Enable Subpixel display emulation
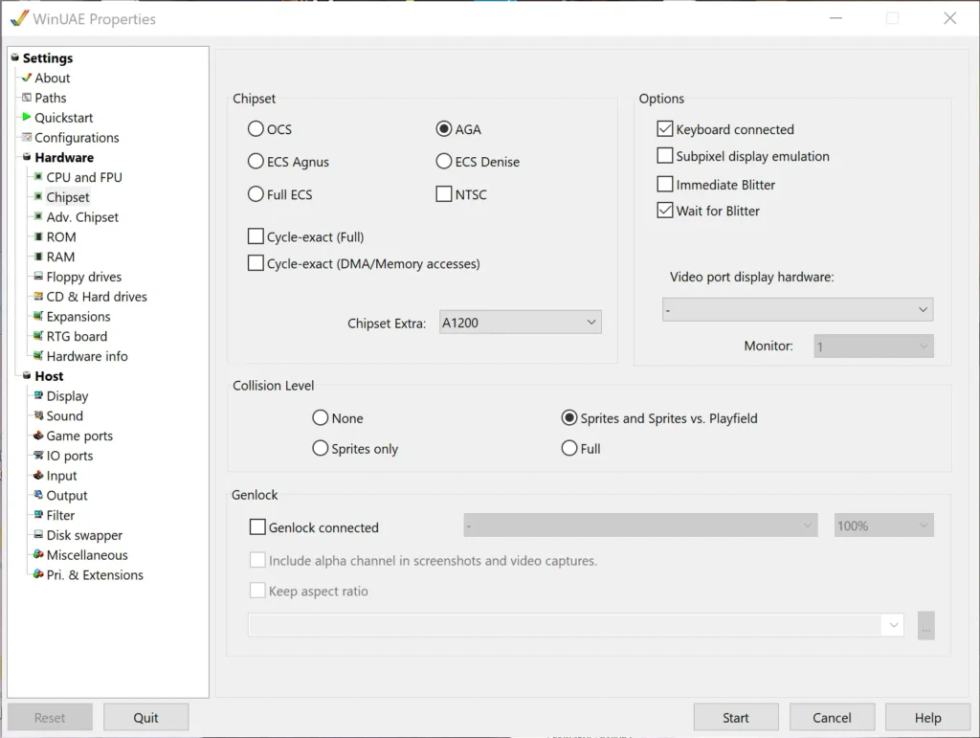Image resolution: width=980 pixels, height=738 pixels. [x=665, y=156]
